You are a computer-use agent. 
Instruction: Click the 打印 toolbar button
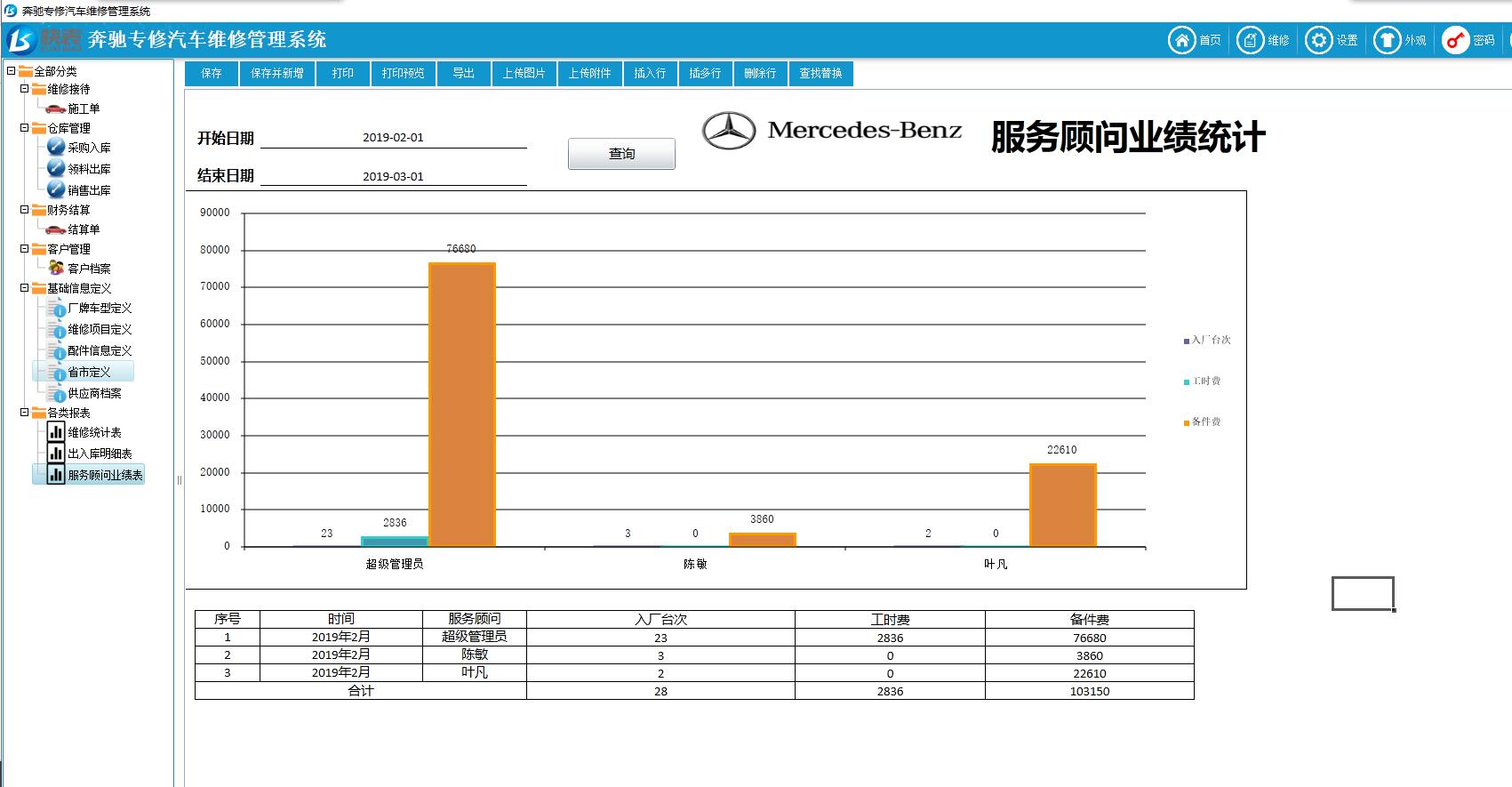coord(343,74)
